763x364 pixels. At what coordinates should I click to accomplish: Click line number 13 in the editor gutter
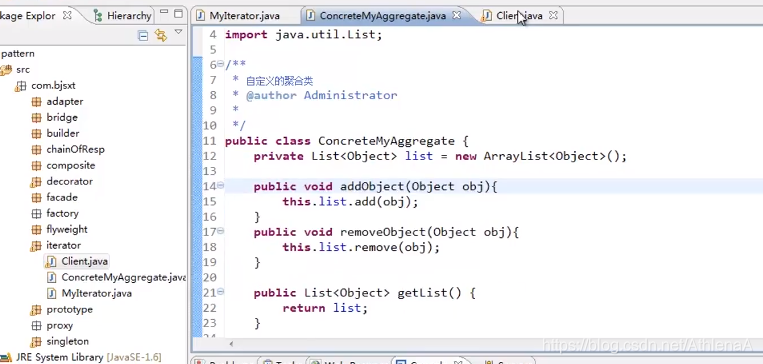click(210, 172)
